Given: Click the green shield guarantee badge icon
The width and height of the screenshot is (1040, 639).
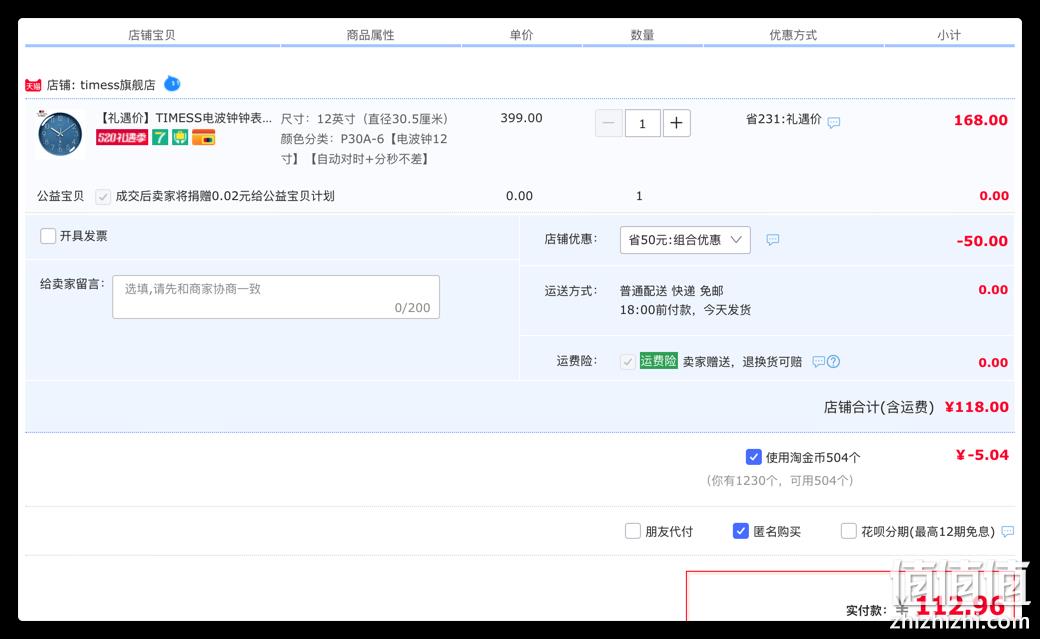Looking at the screenshot, I should coord(180,137).
